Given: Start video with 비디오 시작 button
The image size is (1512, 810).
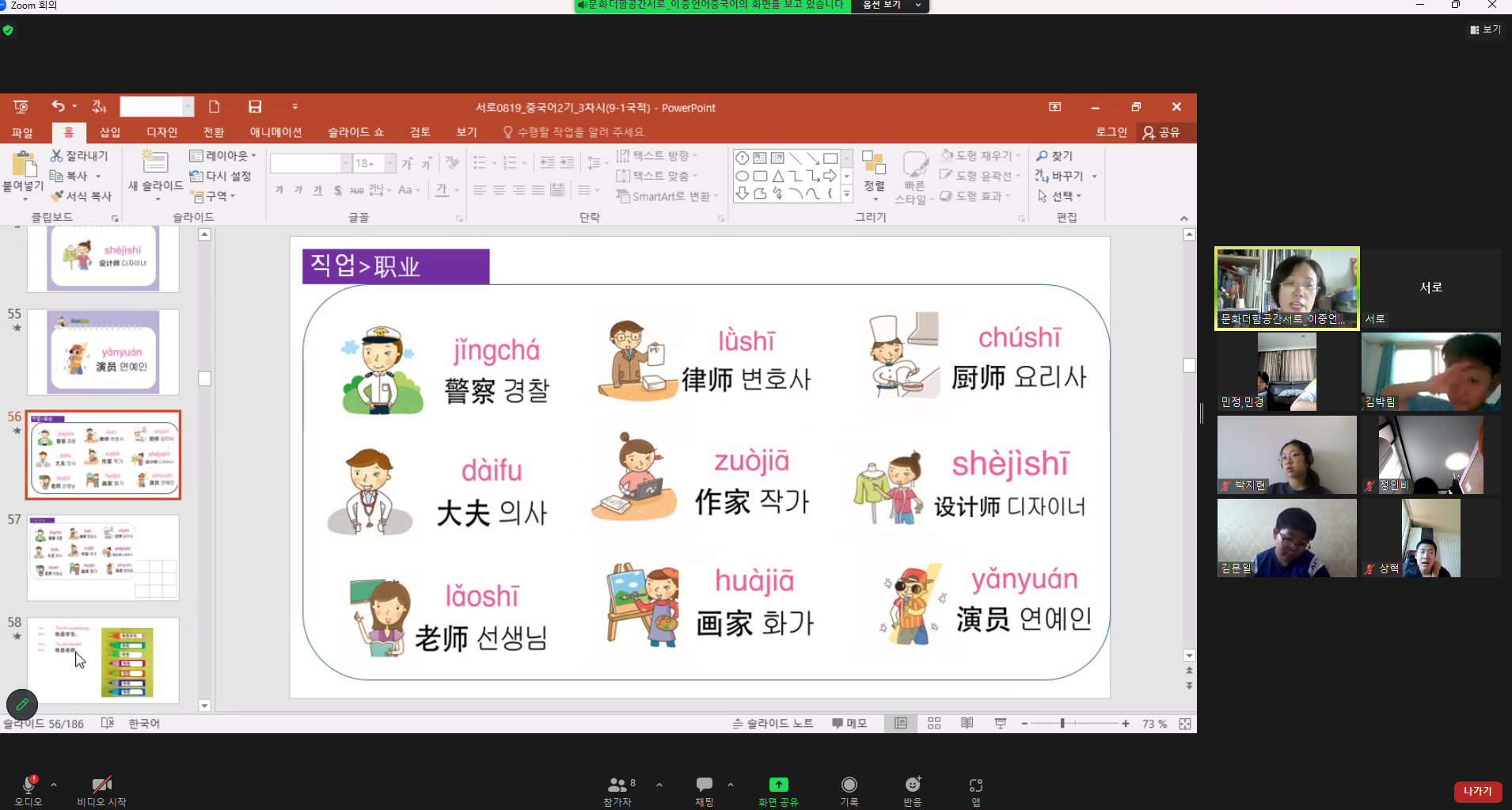Looking at the screenshot, I should [x=101, y=785].
